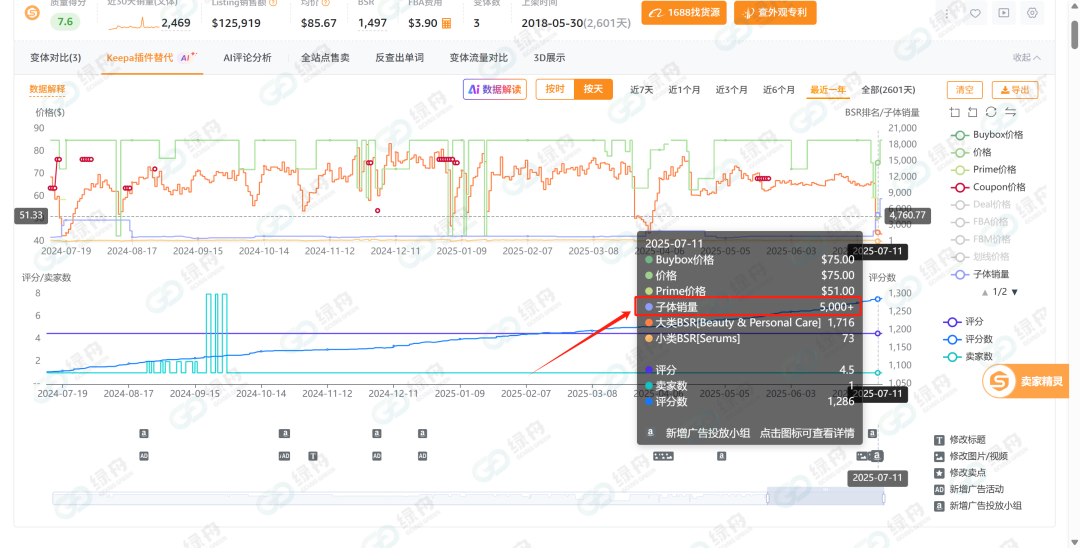Select the 最近一年 time range
Image resolution: width=1080 pixels, height=548 pixels.
point(828,90)
